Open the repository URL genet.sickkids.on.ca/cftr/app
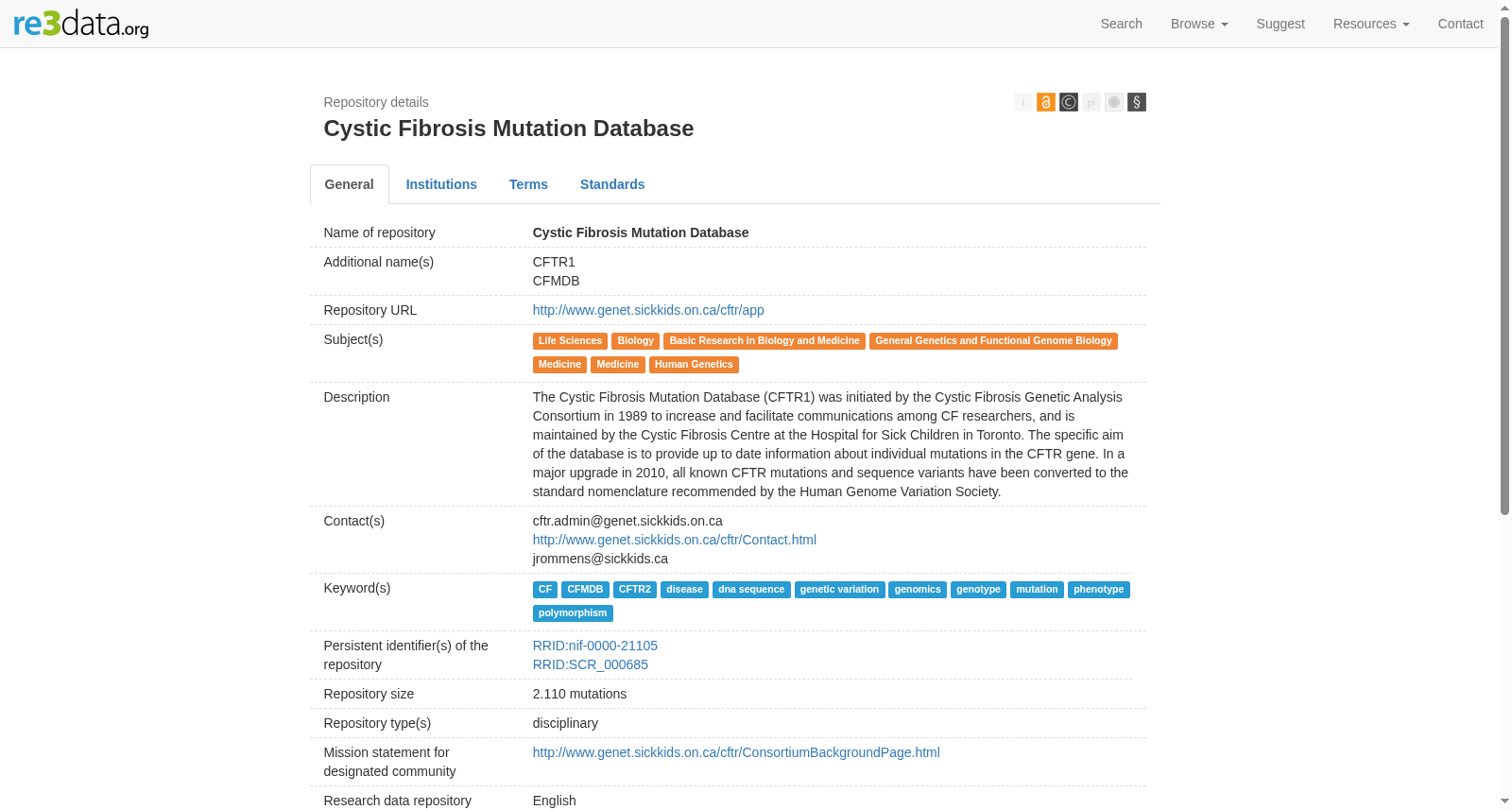 pyautogui.click(x=648, y=310)
